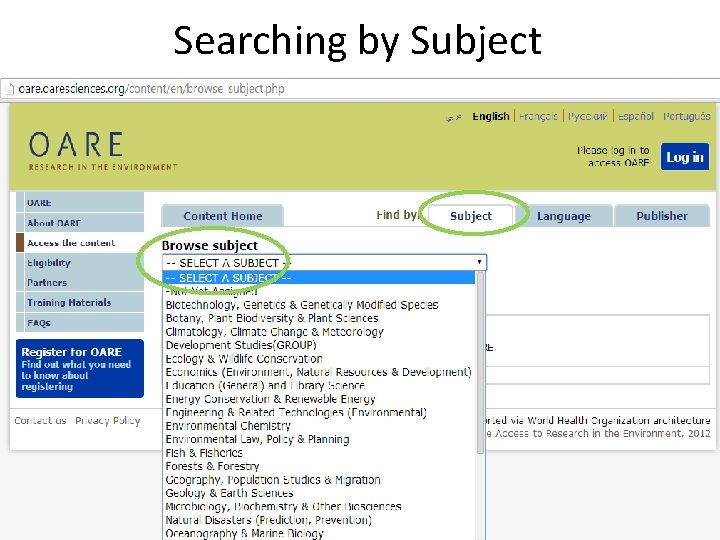Open Eligibility sidebar link
This screenshot has width=720, height=540.
(80, 263)
